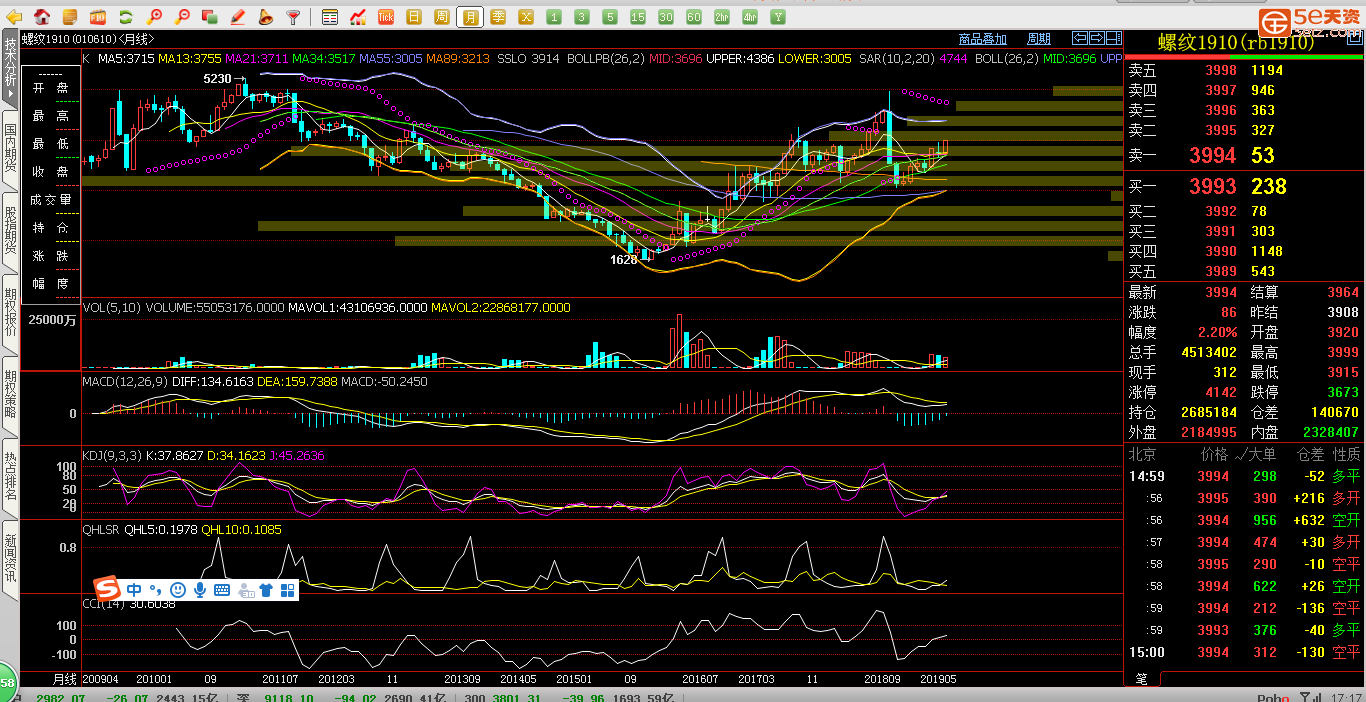Open the quote table list icon
Screen dimensions: 1366x702
coord(330,17)
